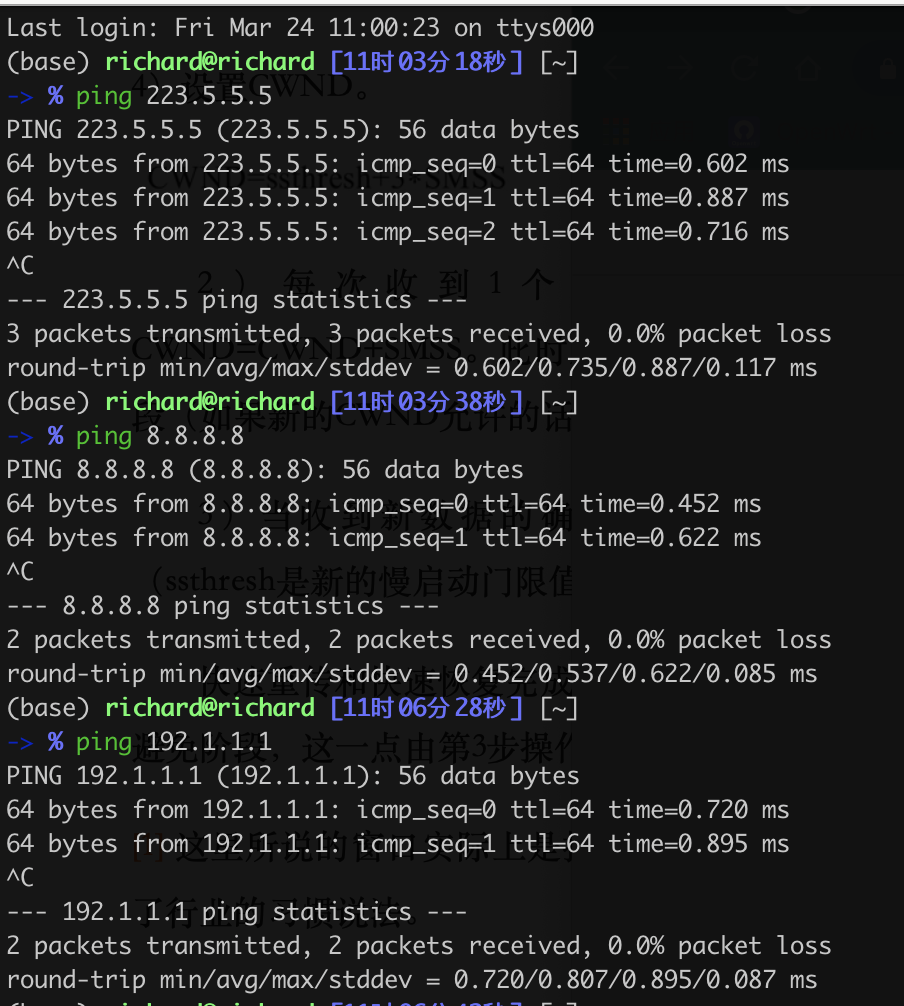
Task: Click the faint padlock icon behind terminal
Action: point(886,68)
